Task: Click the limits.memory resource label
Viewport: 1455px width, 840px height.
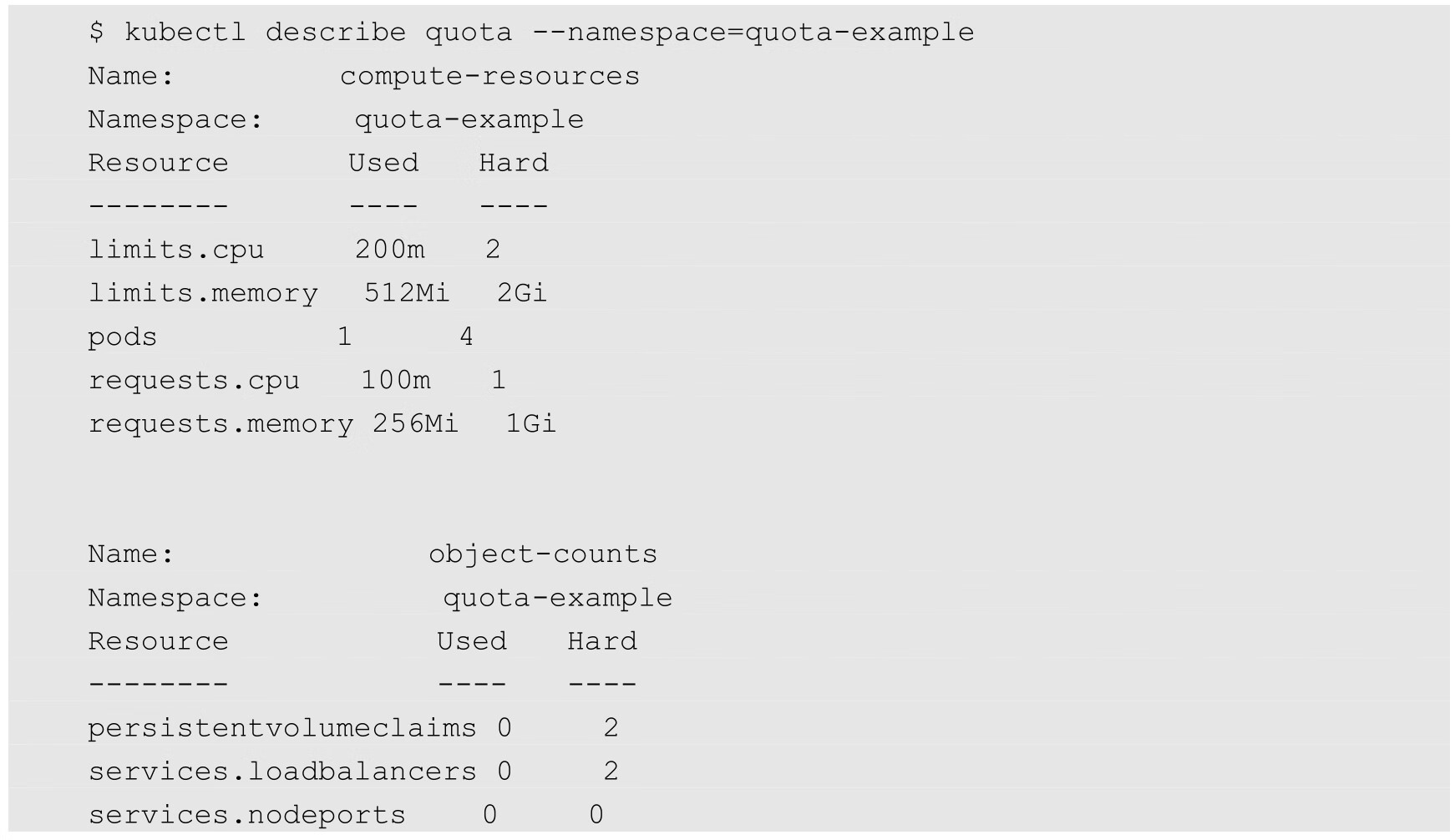Action: tap(203, 293)
